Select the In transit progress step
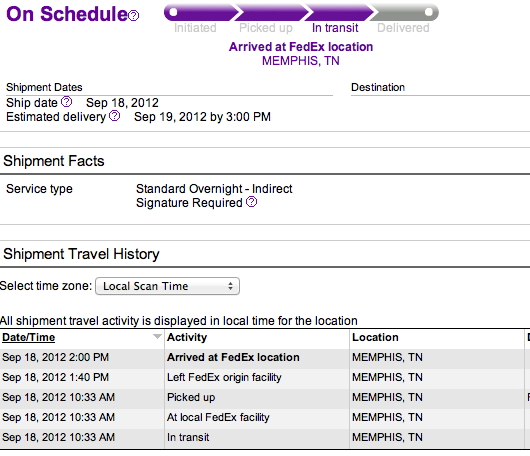This screenshot has width=530, height=456. [335, 28]
